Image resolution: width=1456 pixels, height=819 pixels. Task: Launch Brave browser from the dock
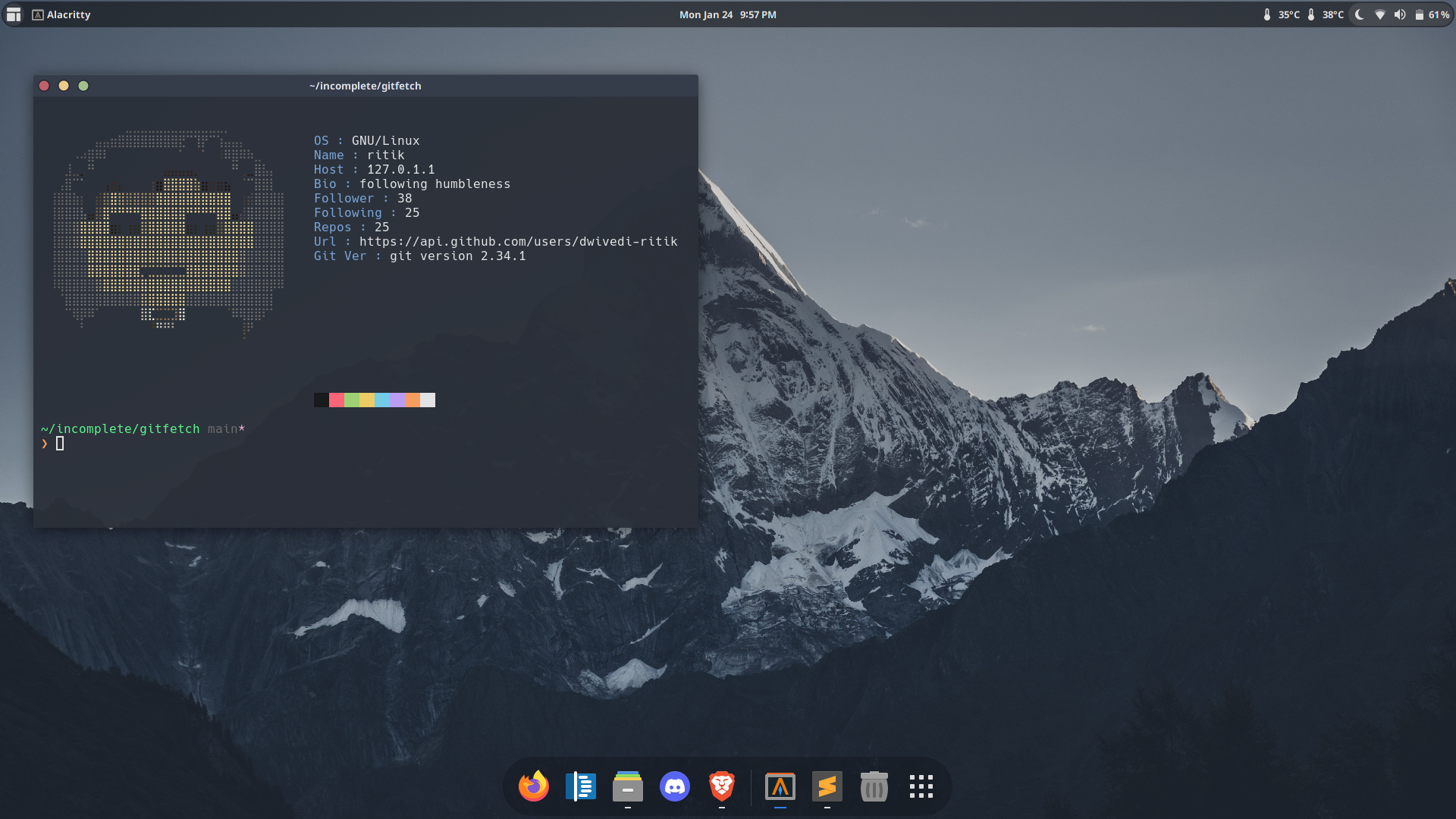pos(722,786)
